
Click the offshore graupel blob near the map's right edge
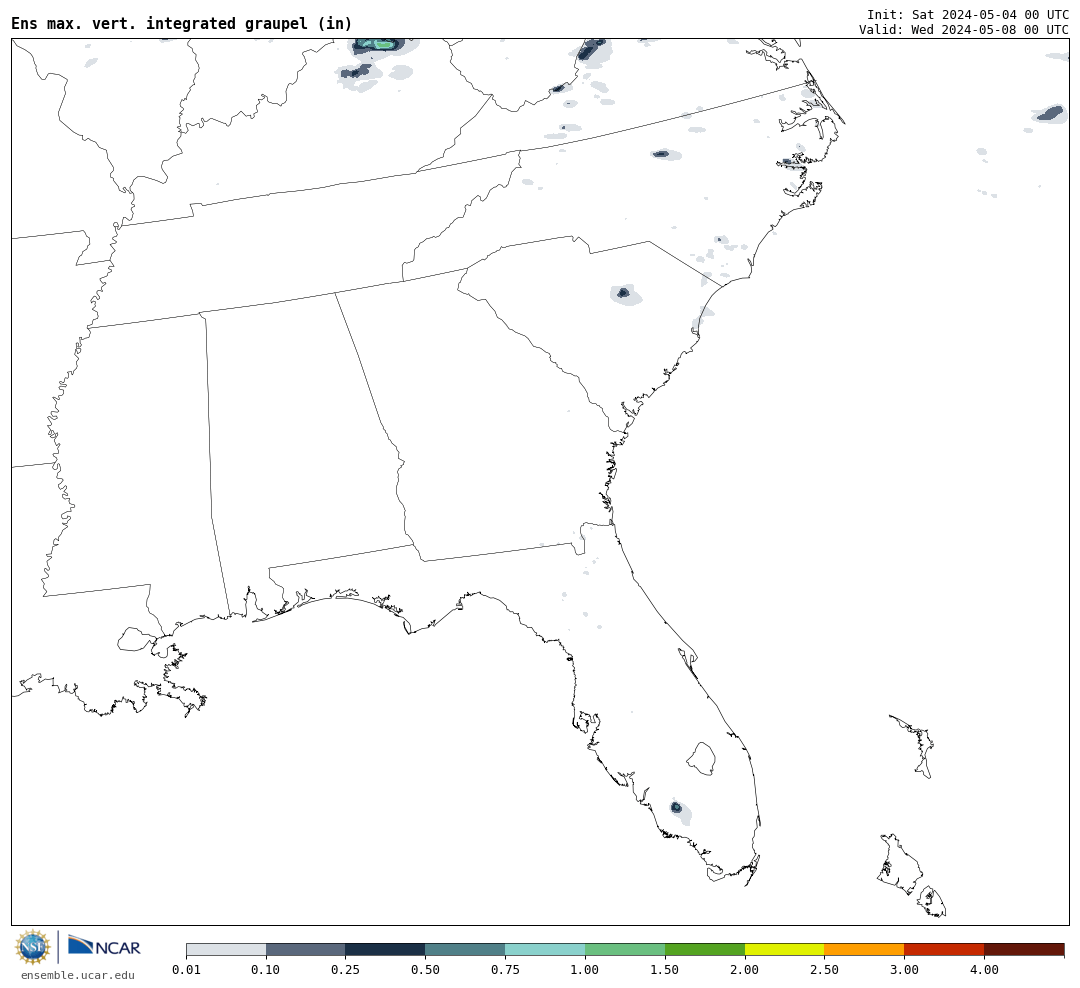pos(1050,113)
